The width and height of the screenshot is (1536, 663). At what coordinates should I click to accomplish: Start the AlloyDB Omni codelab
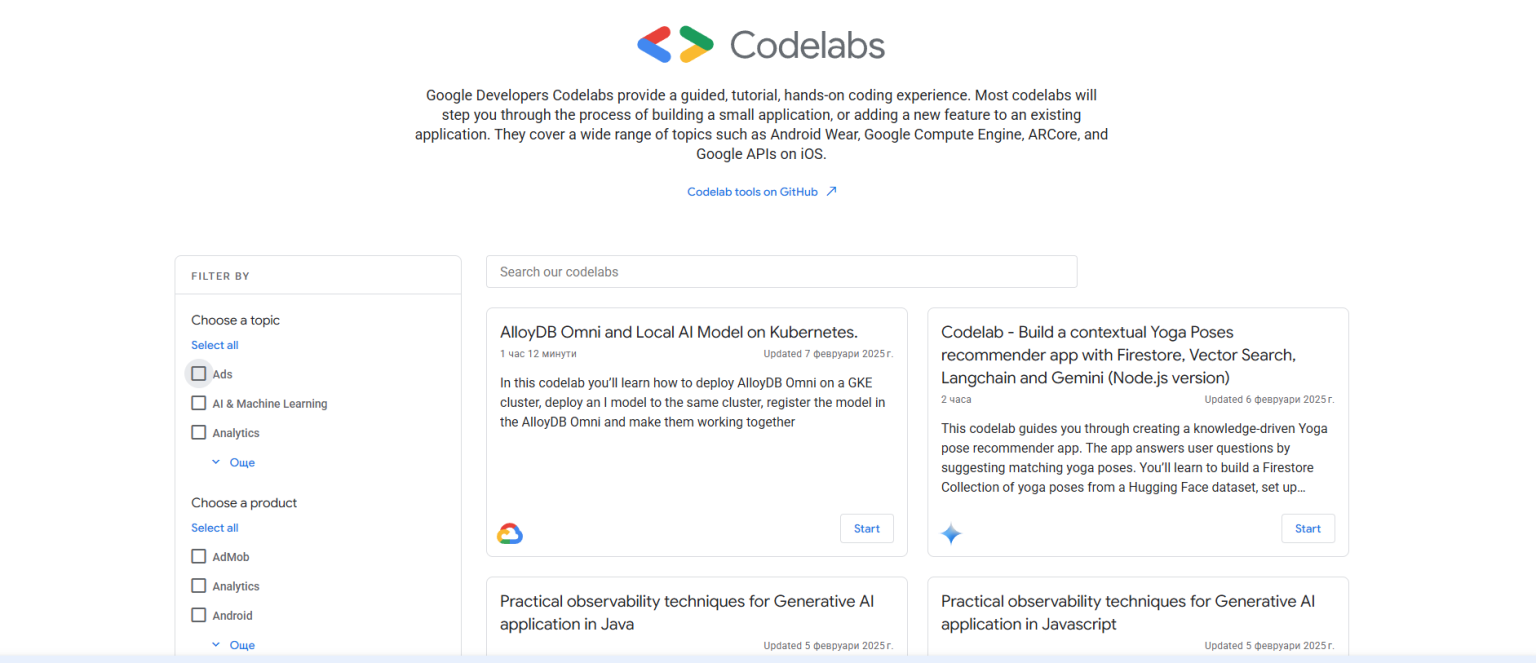[x=867, y=529]
